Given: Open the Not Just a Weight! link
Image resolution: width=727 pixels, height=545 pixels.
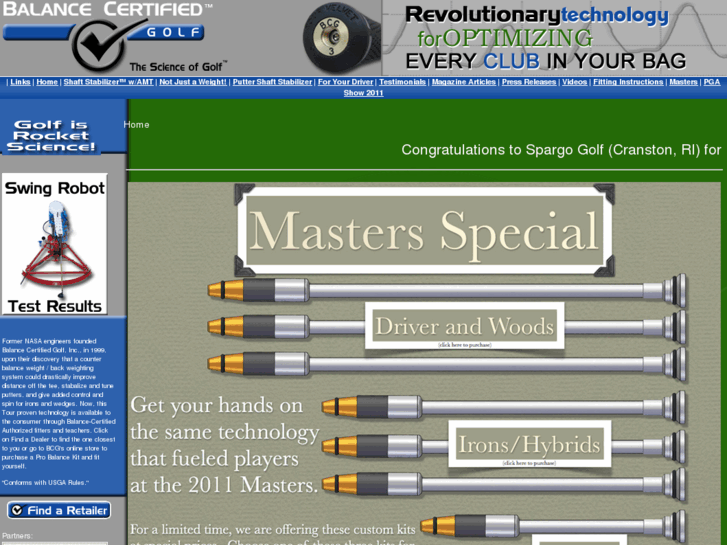Looking at the screenshot, I should click(x=193, y=82).
